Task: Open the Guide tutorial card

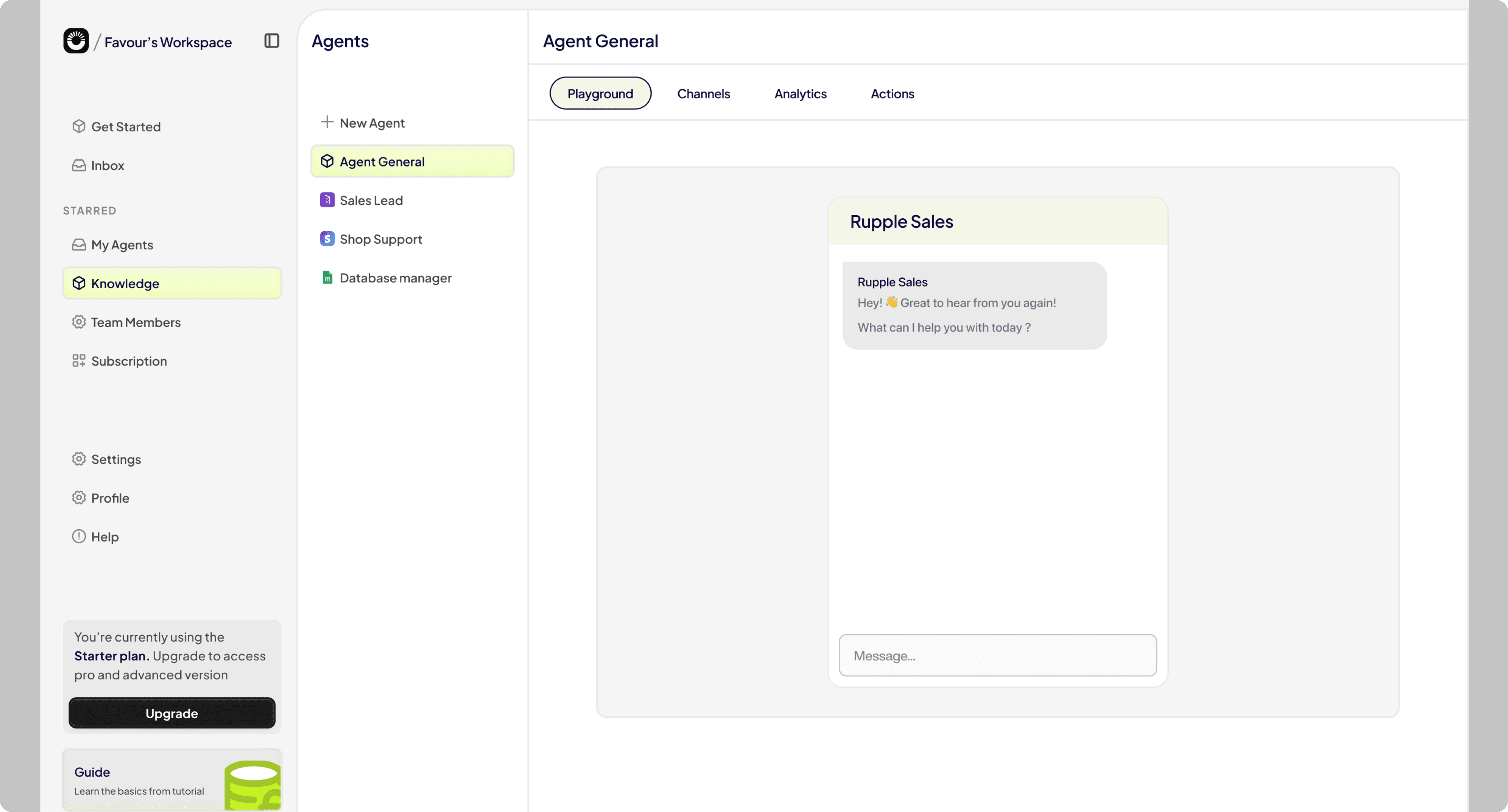Action: [x=172, y=780]
